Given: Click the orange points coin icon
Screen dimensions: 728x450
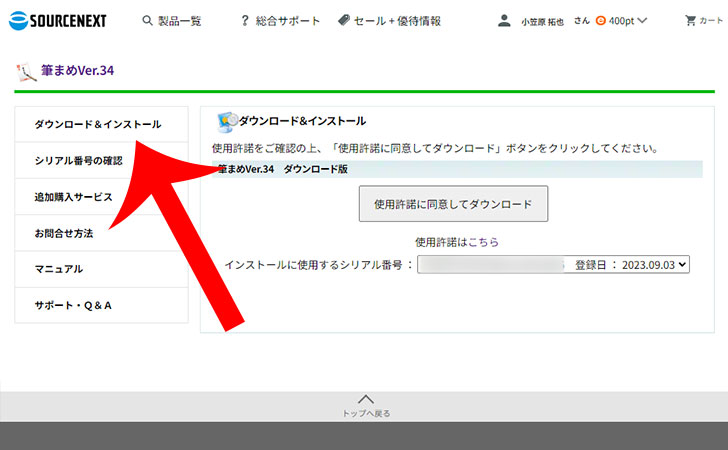Looking at the screenshot, I should pos(601,20).
